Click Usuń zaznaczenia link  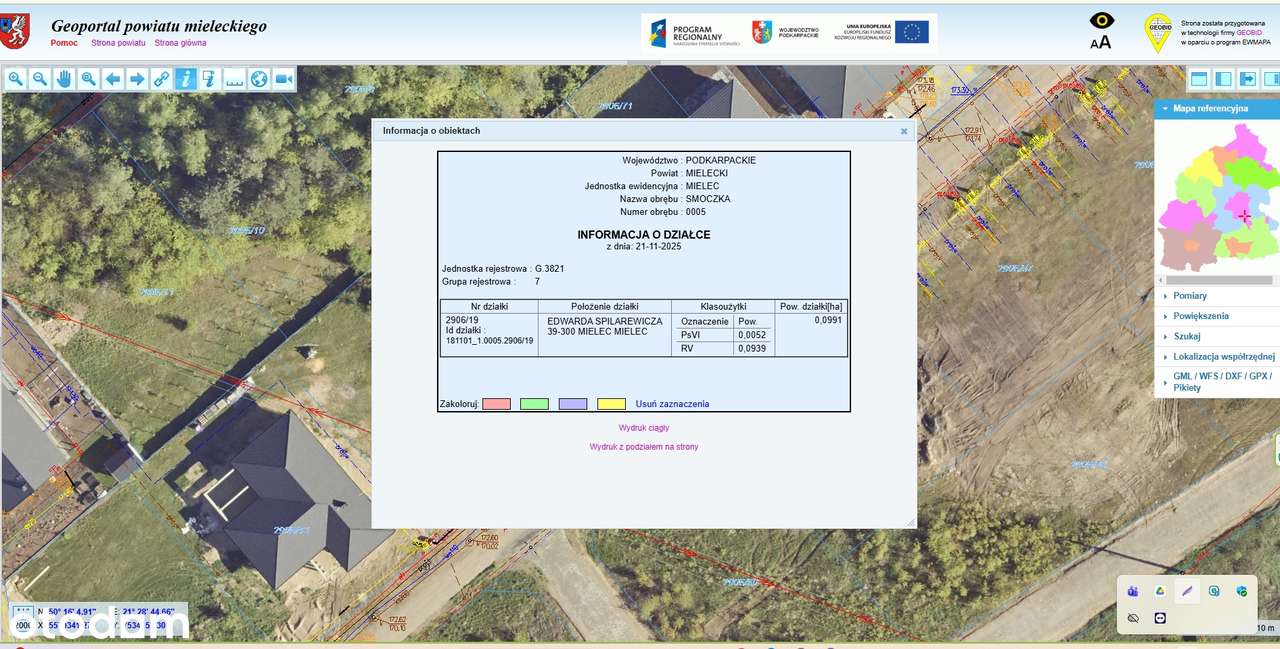(672, 404)
